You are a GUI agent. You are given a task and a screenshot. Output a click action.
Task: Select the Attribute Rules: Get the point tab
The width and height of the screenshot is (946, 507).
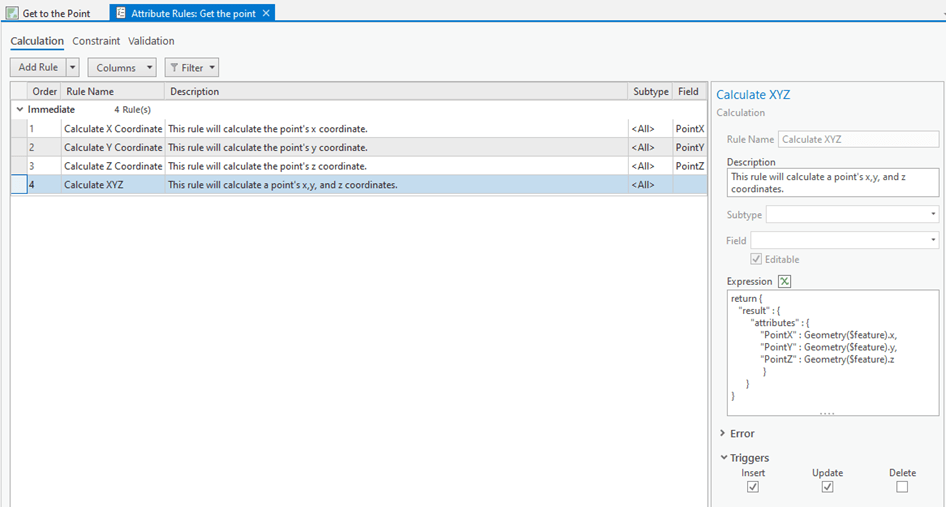192,13
